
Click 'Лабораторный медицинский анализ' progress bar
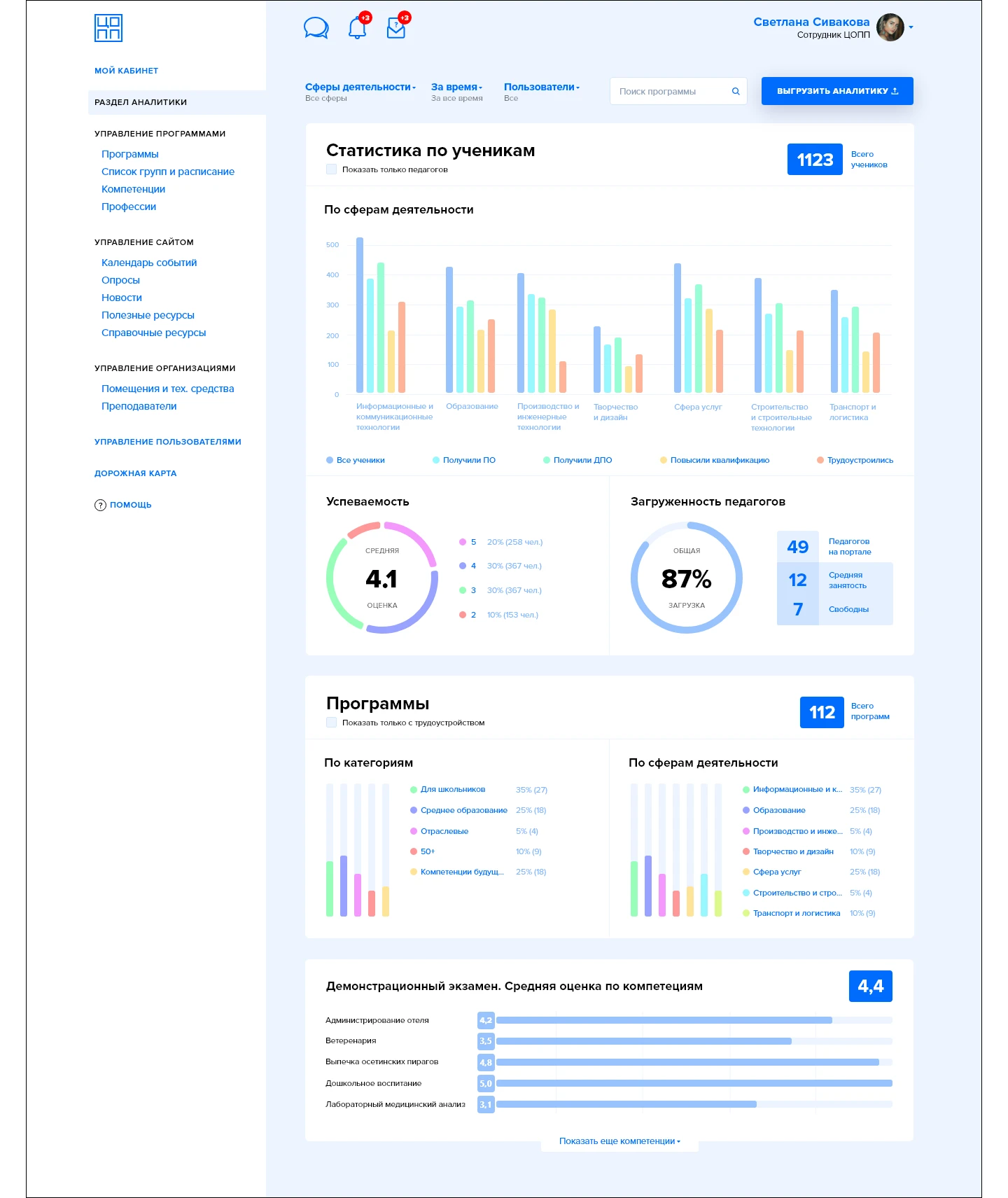click(x=694, y=1104)
